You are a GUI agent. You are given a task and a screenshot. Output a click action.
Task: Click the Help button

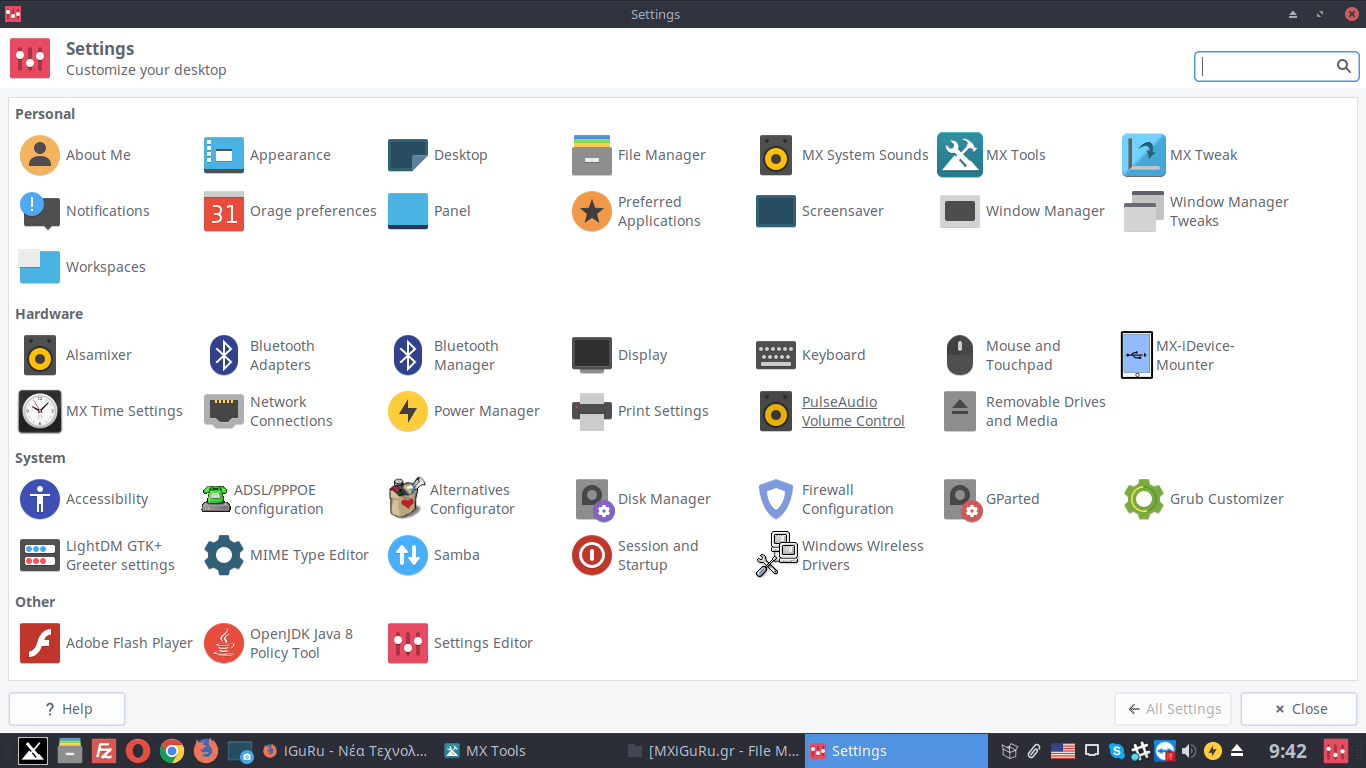pyautogui.click(x=67, y=709)
